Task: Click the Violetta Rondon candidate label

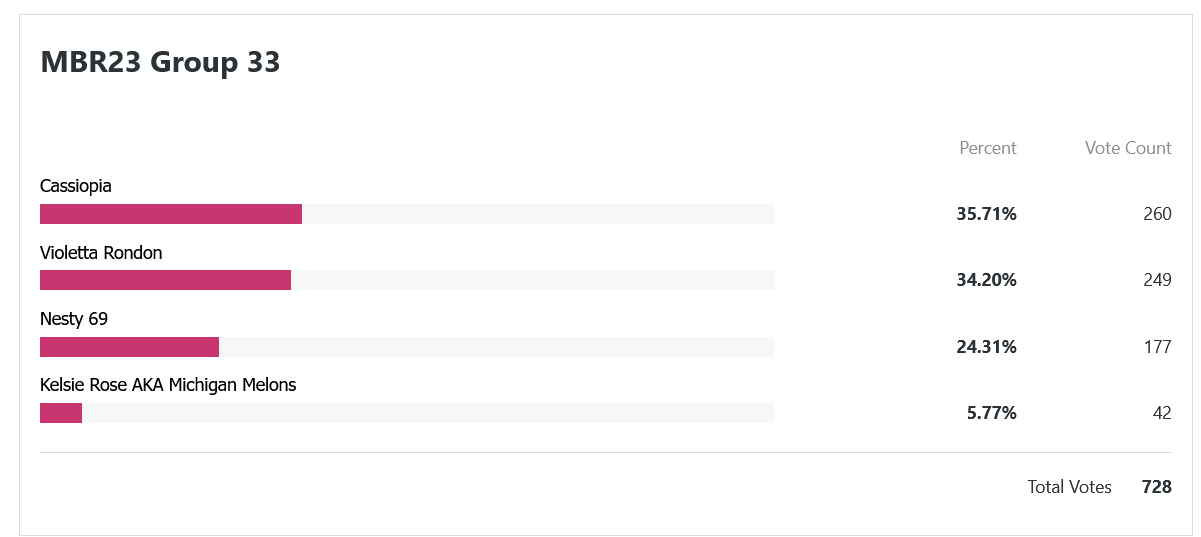Action: coord(101,253)
